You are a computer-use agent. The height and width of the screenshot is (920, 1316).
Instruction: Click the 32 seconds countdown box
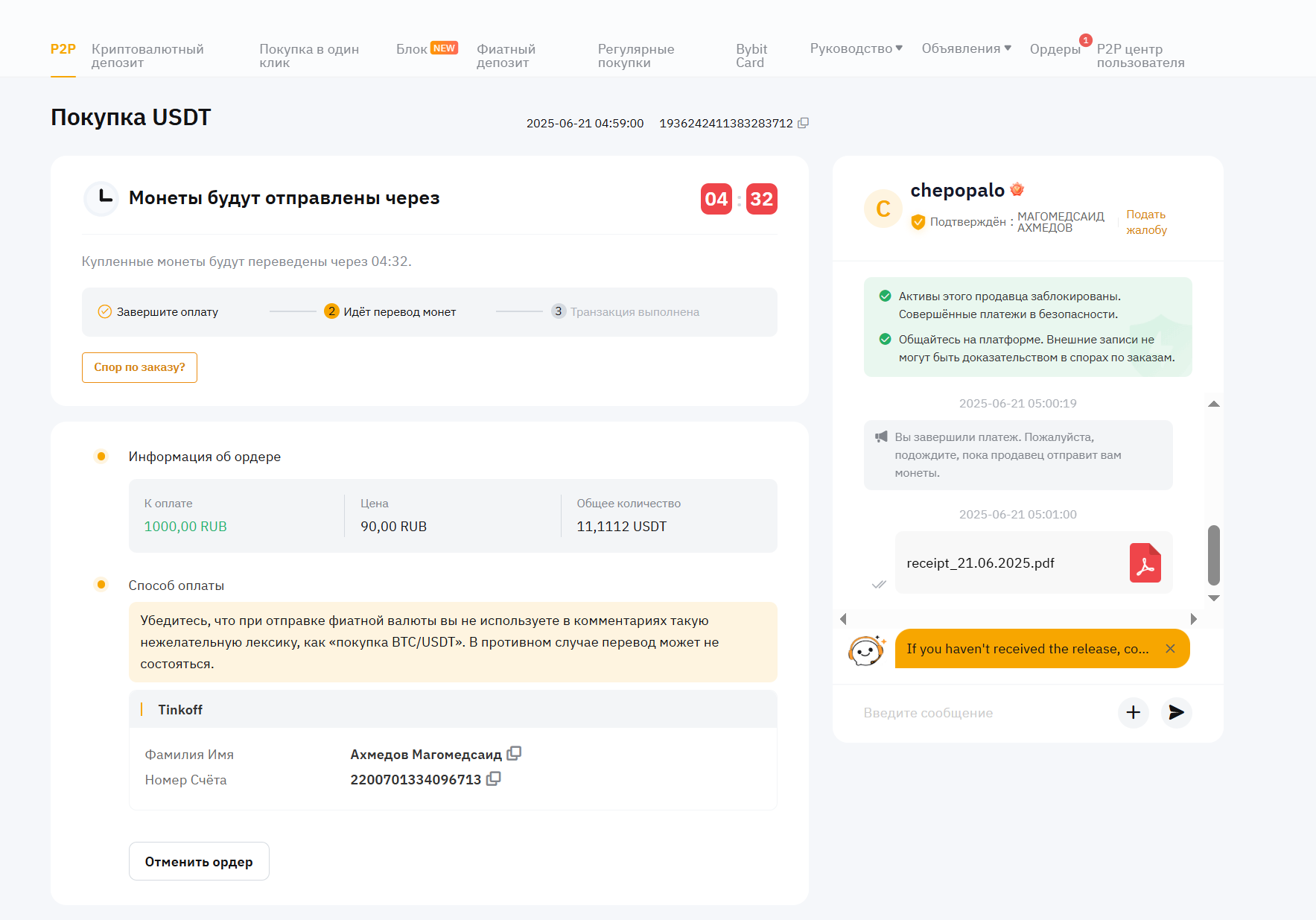761,199
